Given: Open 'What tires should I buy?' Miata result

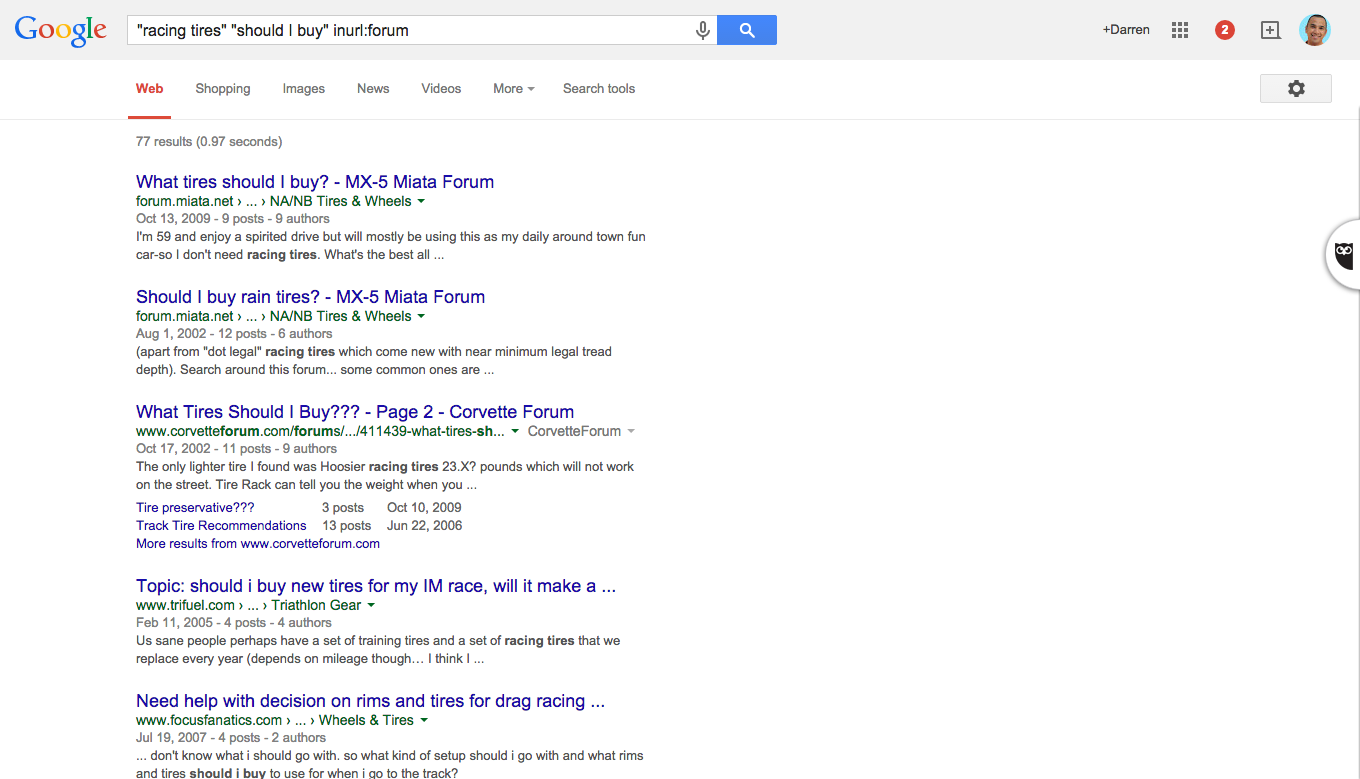Looking at the screenshot, I should (x=315, y=182).
